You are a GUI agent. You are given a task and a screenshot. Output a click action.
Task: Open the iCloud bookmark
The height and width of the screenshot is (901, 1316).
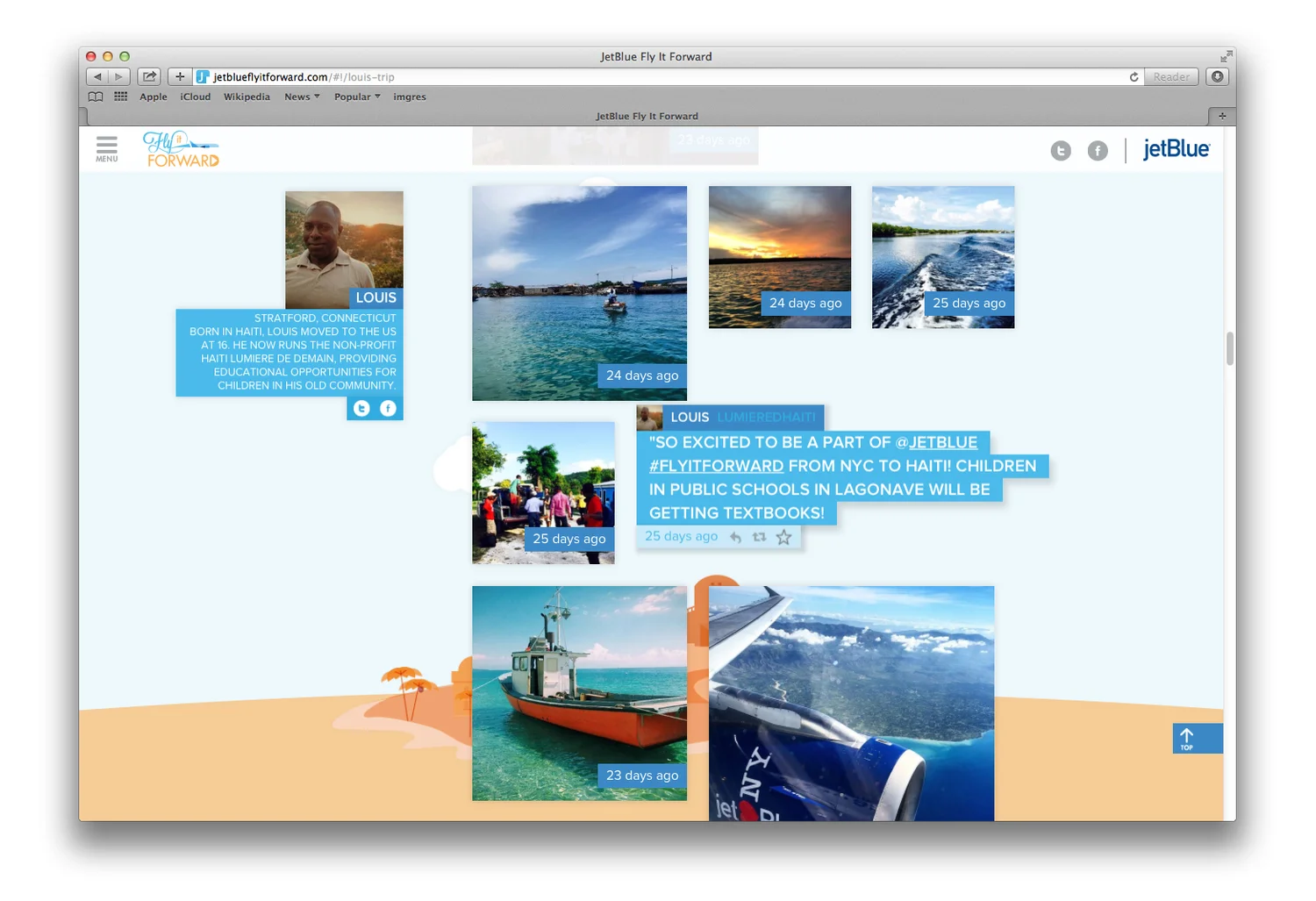point(196,97)
